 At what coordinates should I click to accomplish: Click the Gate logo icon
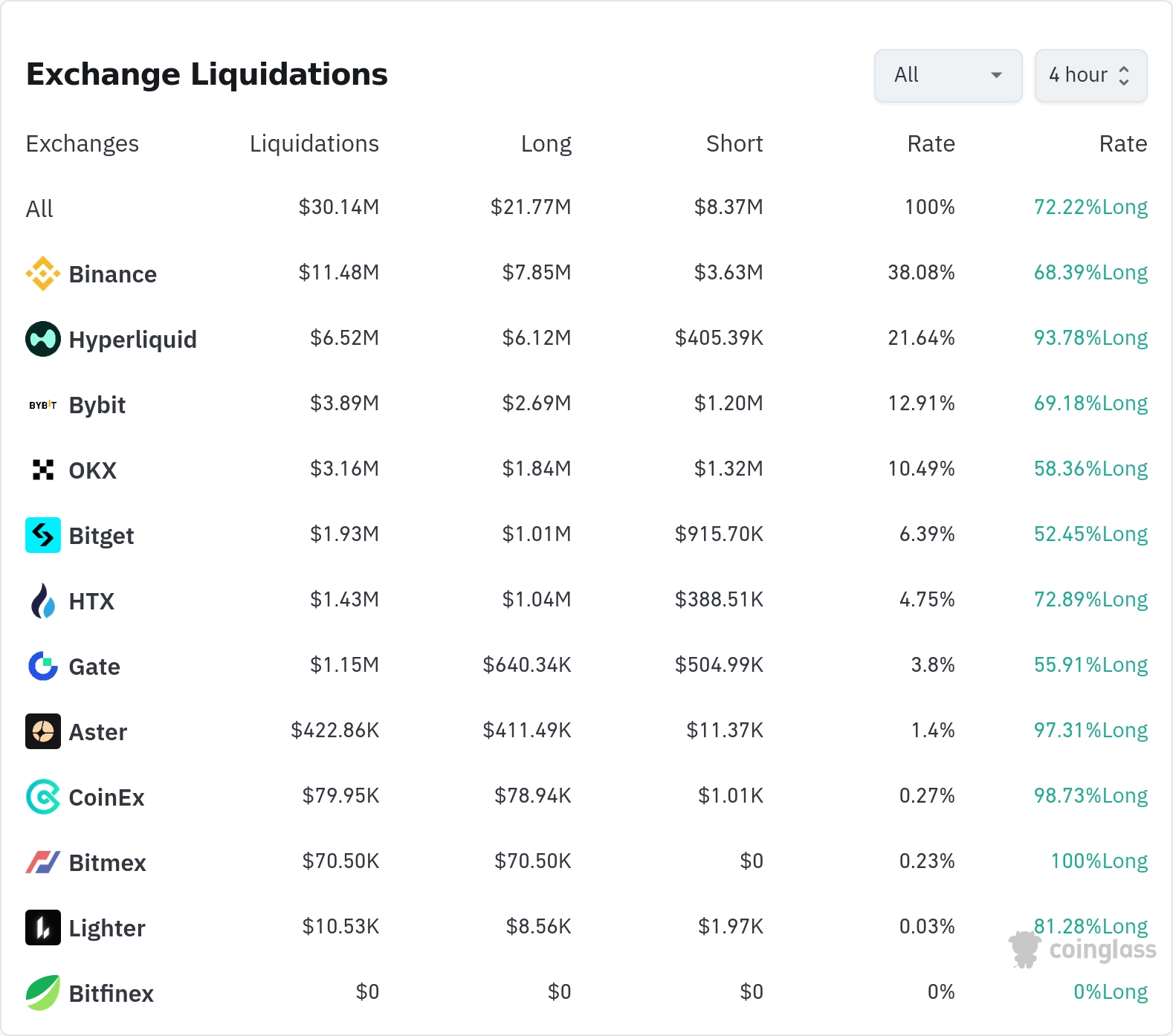(x=43, y=666)
